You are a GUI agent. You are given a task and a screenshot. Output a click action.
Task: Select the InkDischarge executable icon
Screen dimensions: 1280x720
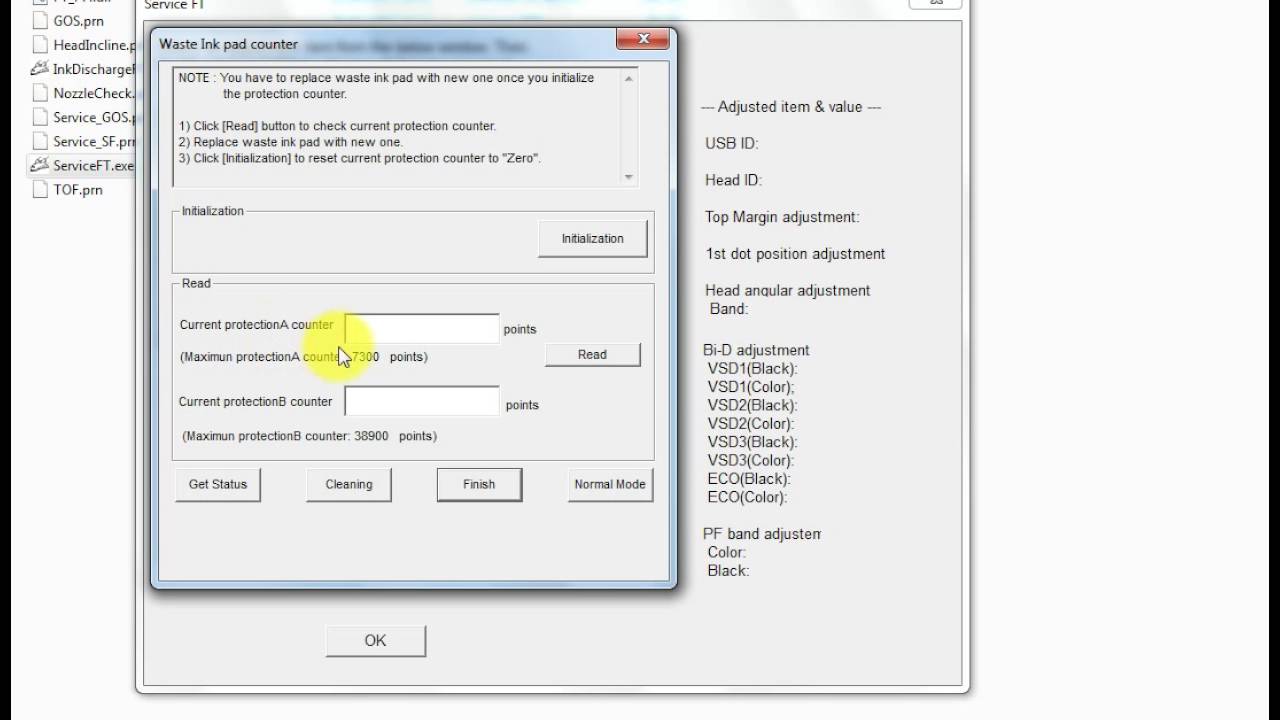[40, 69]
